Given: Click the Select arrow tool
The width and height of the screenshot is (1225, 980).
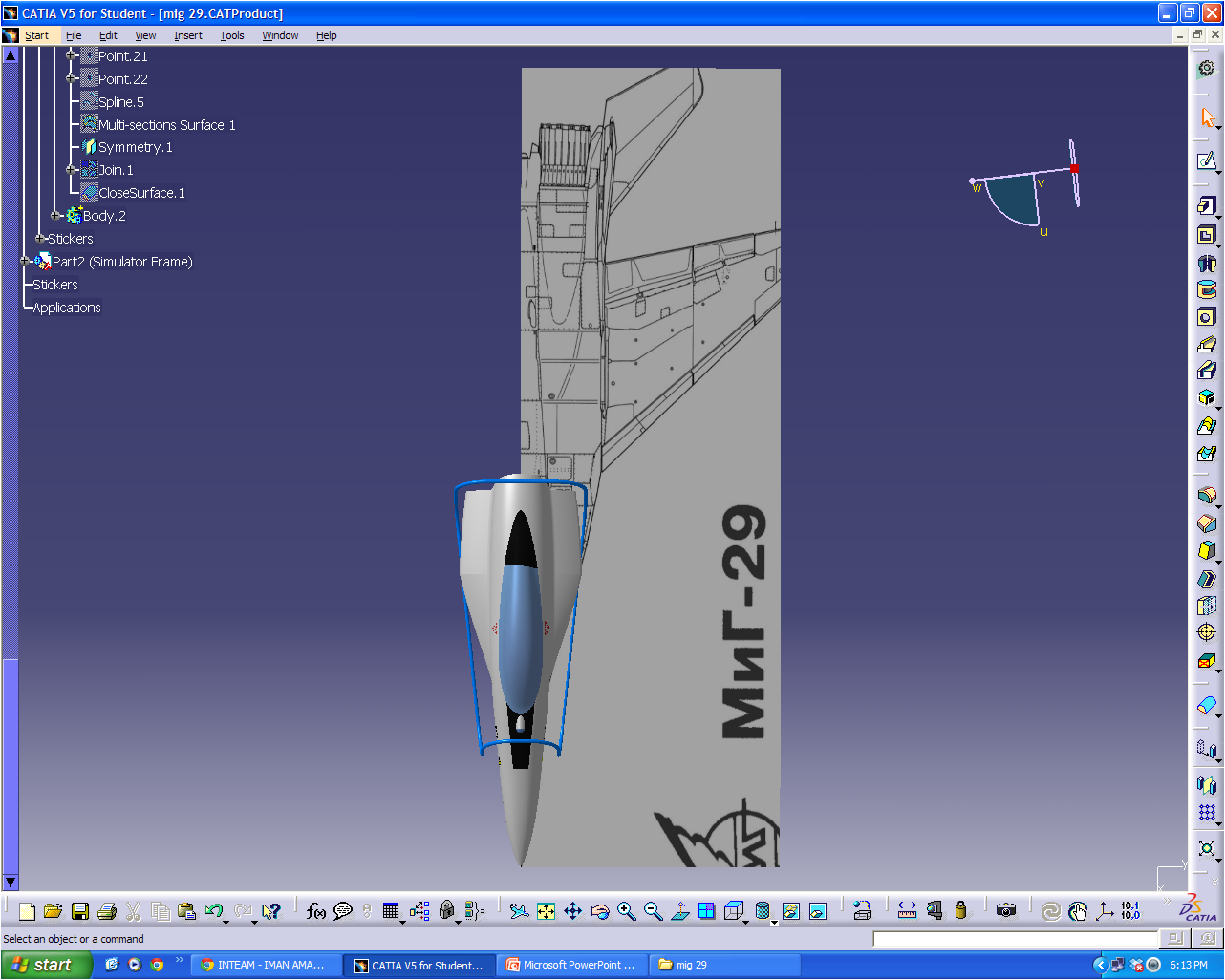Looking at the screenshot, I should [x=1207, y=117].
